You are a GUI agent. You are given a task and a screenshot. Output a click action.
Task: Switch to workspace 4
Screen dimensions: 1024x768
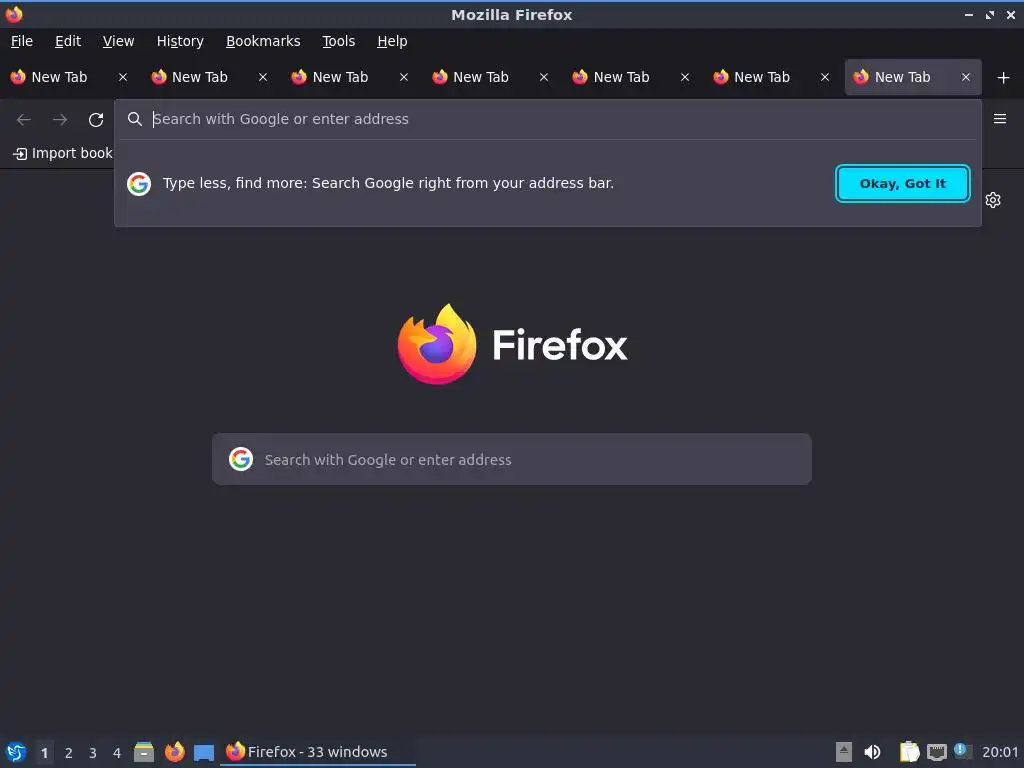(117, 753)
